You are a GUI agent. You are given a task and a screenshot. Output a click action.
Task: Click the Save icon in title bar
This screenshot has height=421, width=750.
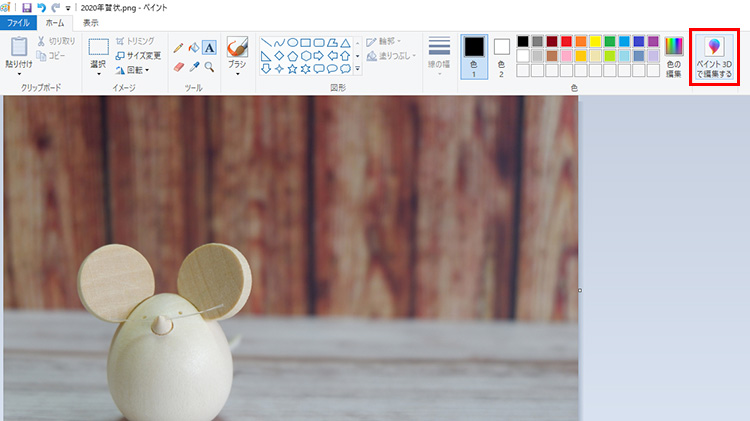click(26, 6)
